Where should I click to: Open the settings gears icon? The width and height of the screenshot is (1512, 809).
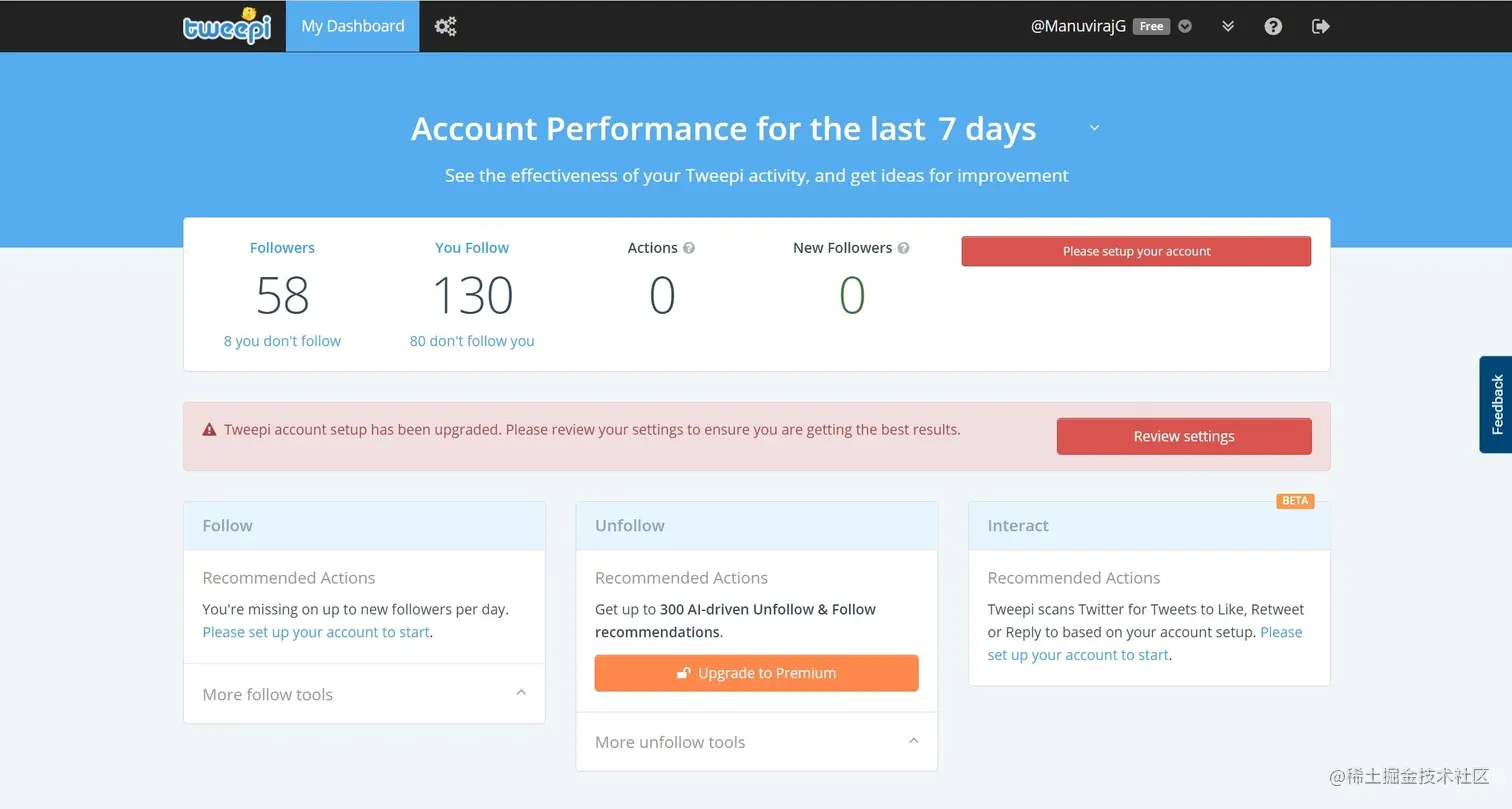click(446, 27)
